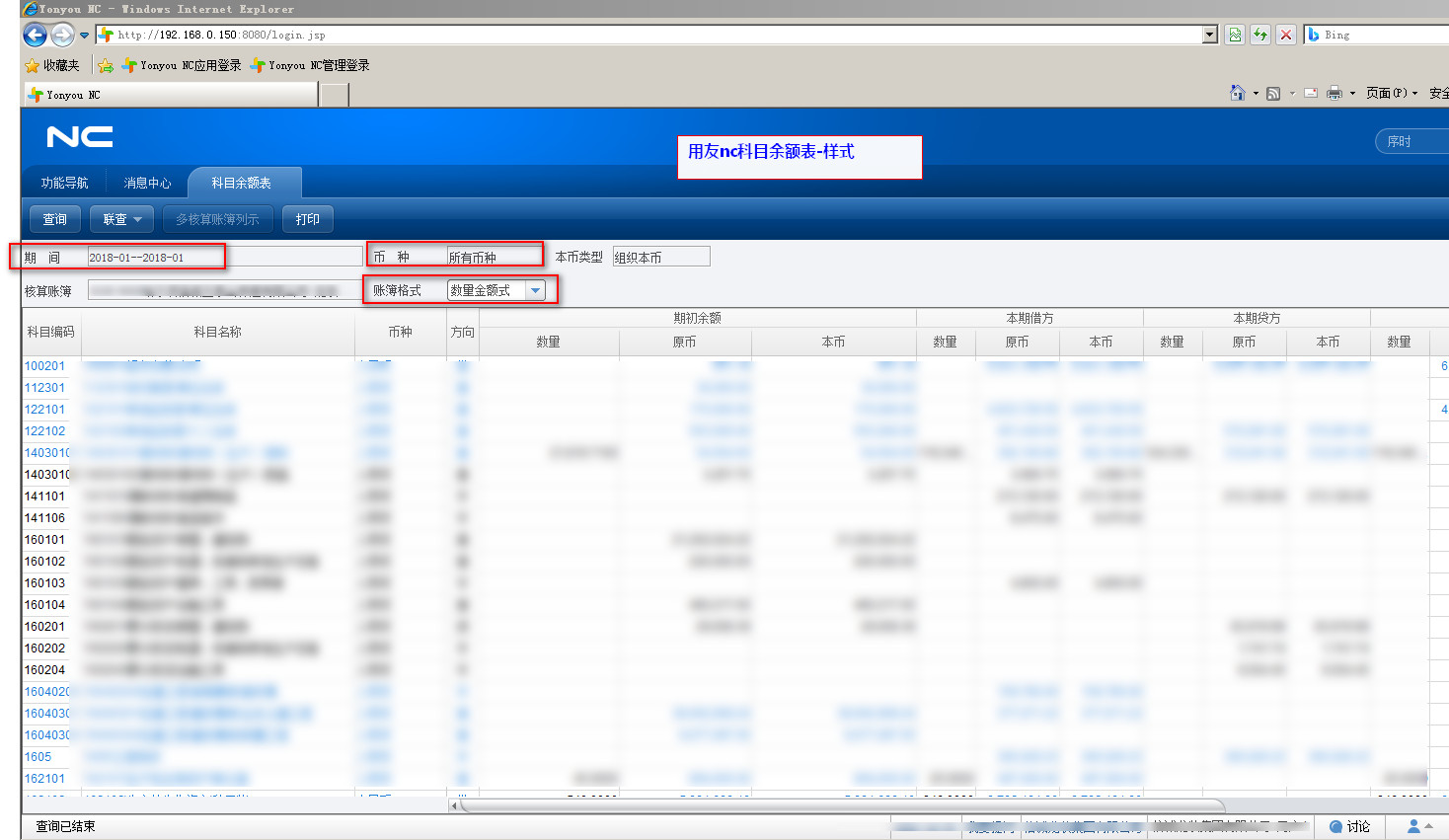Click the 期间 date range field
The image size is (1449, 840).
coord(153,258)
